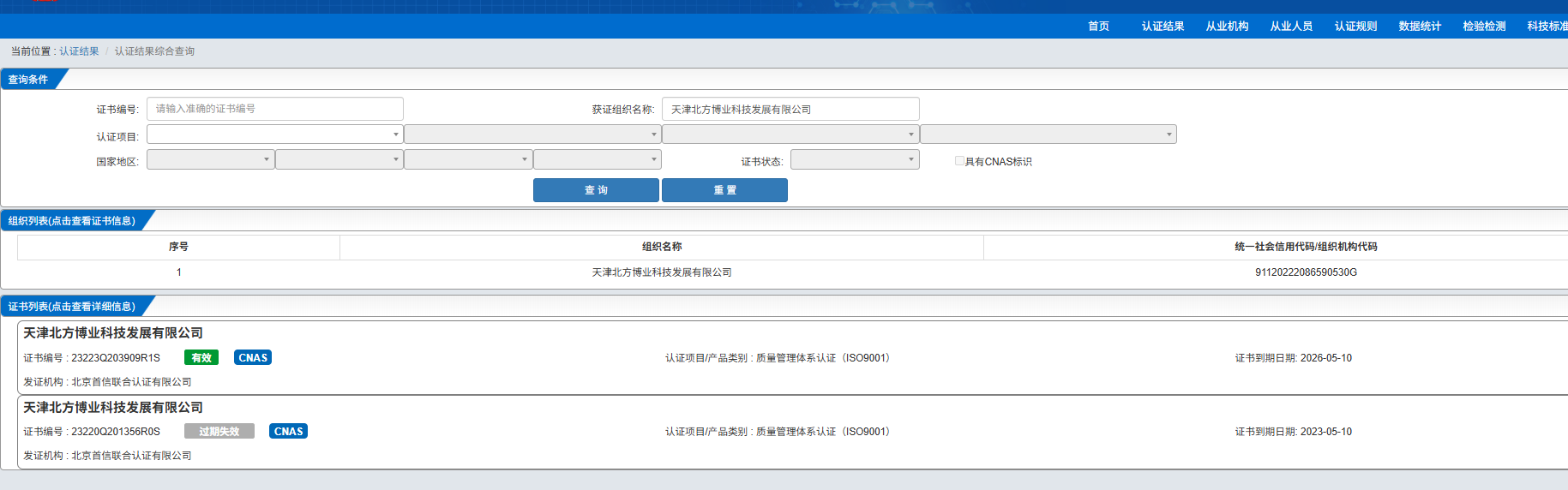The height and width of the screenshot is (490, 1568).
Task: Click company title of the valid certificate card
Action: coord(113,333)
